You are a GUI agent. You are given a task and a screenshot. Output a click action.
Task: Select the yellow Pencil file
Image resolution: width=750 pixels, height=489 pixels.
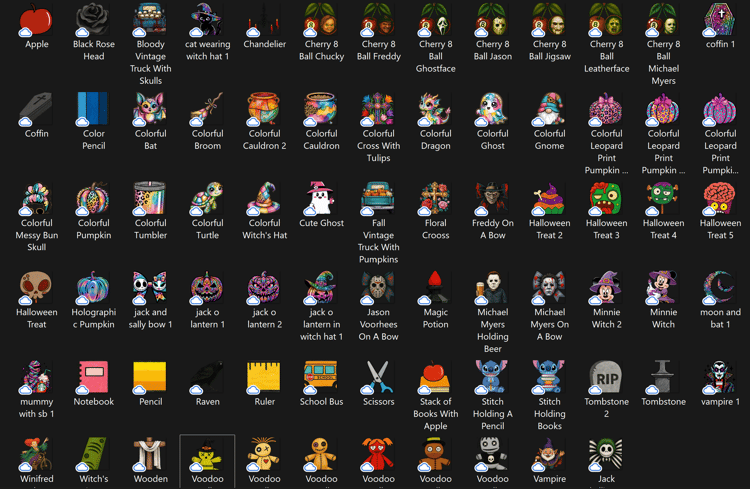tap(150, 378)
